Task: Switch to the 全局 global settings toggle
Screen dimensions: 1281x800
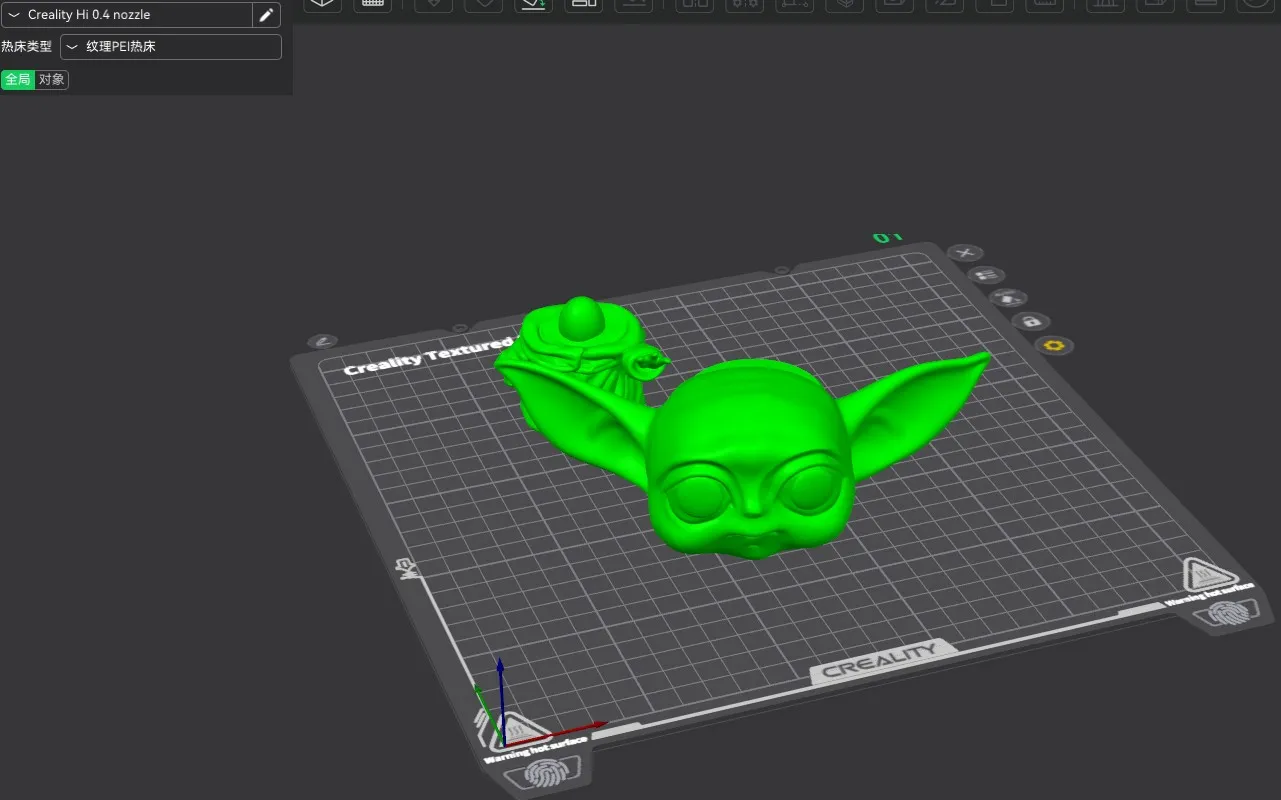Action: point(18,80)
